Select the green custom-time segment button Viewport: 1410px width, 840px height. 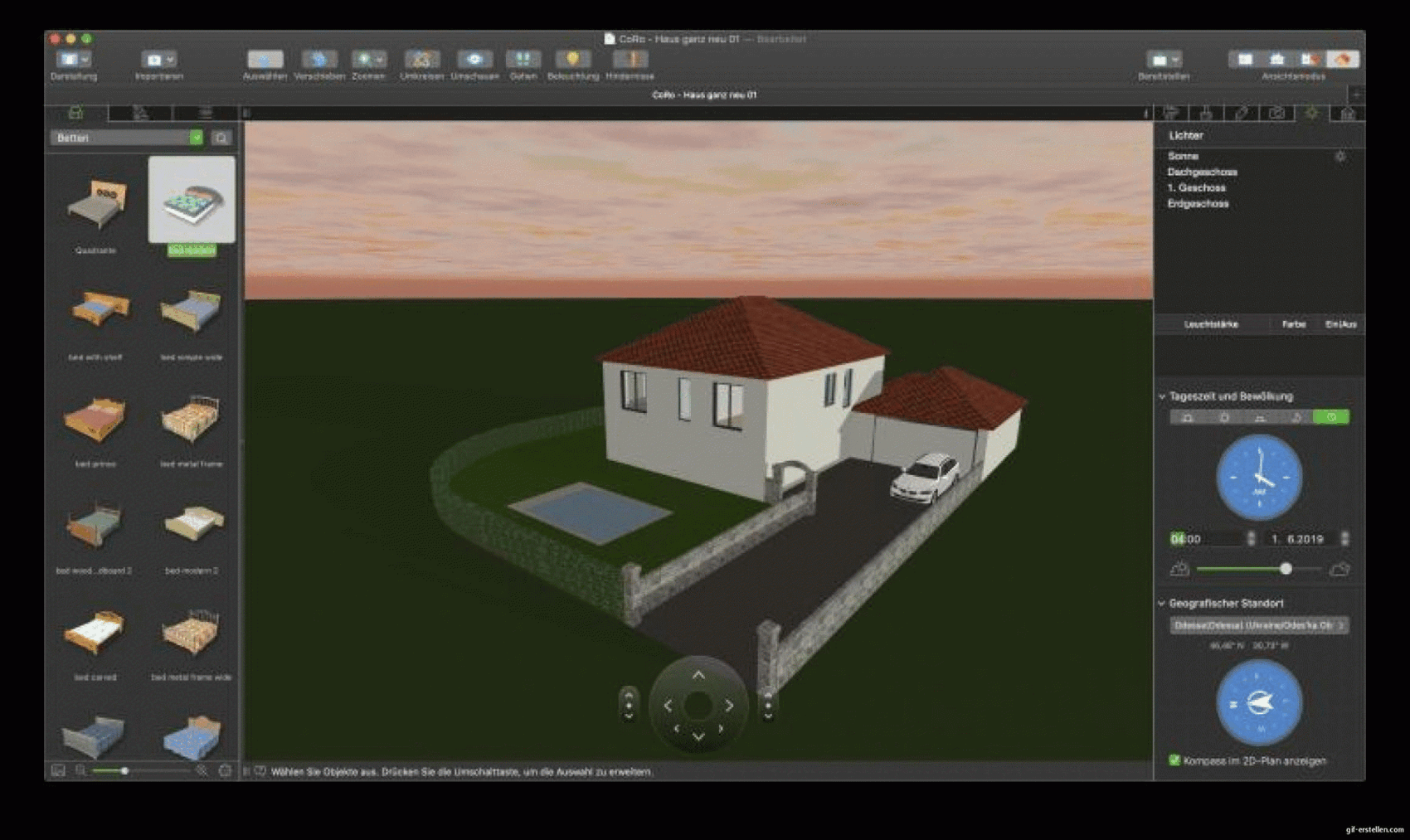click(1331, 417)
